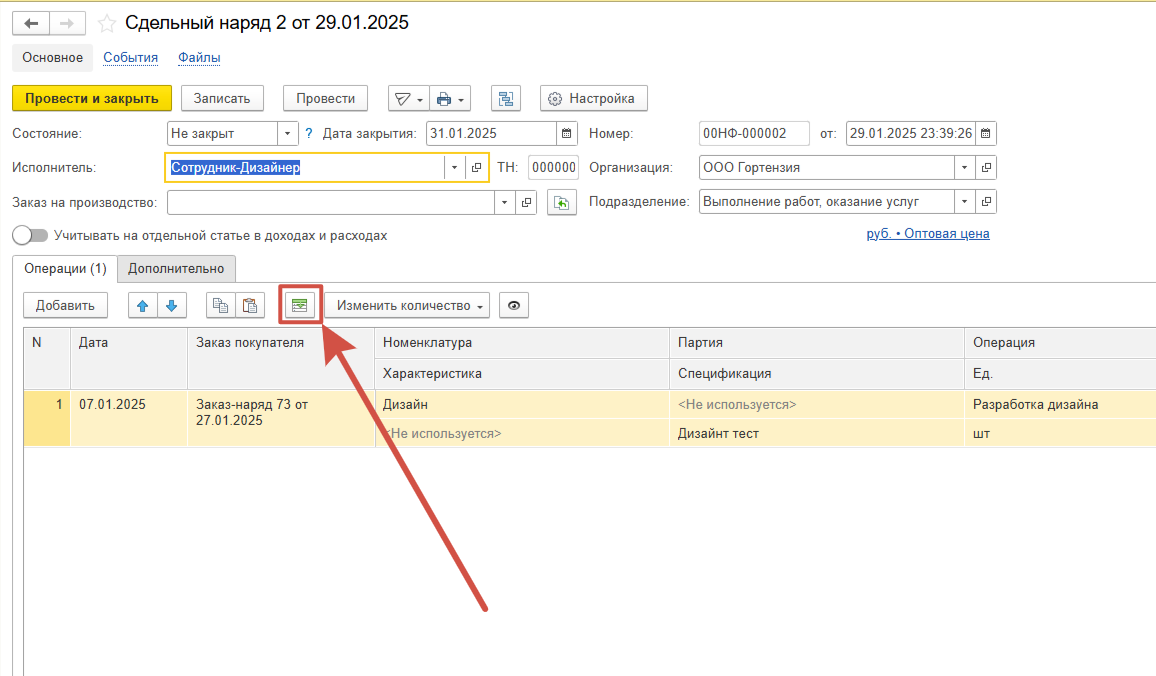This screenshot has height=676, width=1156.
Task: Expand the Состояние dropdown
Action: [287, 133]
